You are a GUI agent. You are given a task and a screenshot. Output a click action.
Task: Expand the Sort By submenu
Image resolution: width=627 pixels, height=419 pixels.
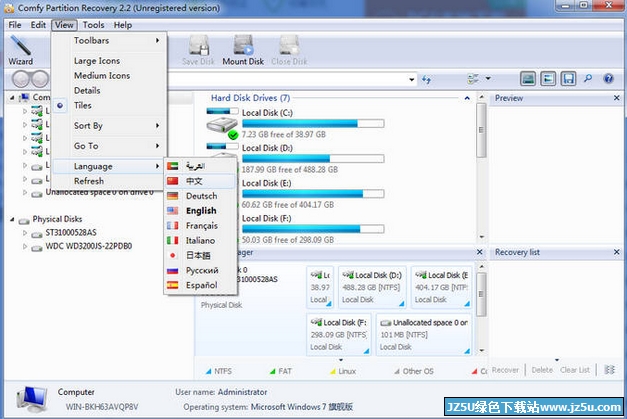coord(108,126)
